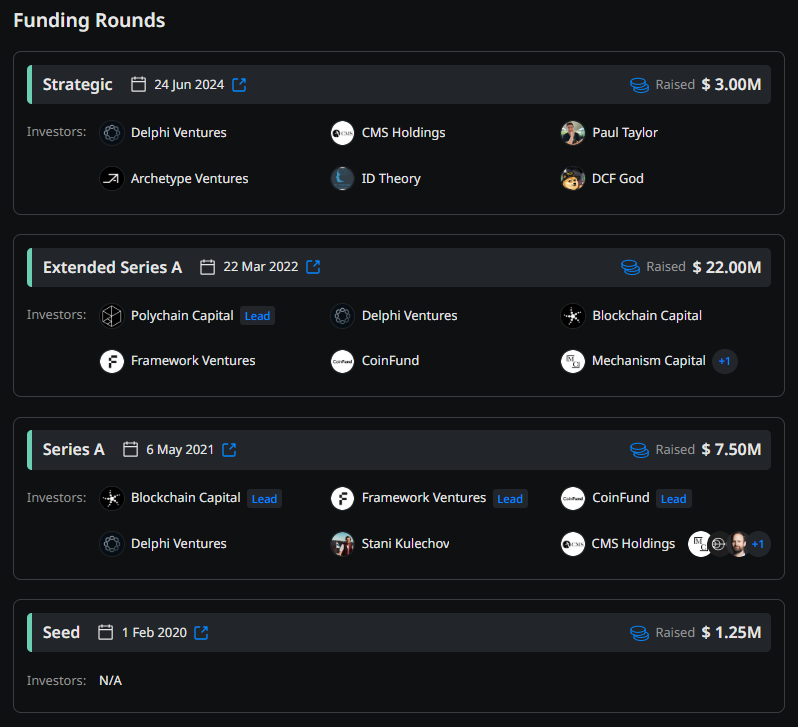Viewport: 798px width, 727px height.
Task: Click Mechanism Capital logo in Extended Series A
Action: [x=573, y=361]
